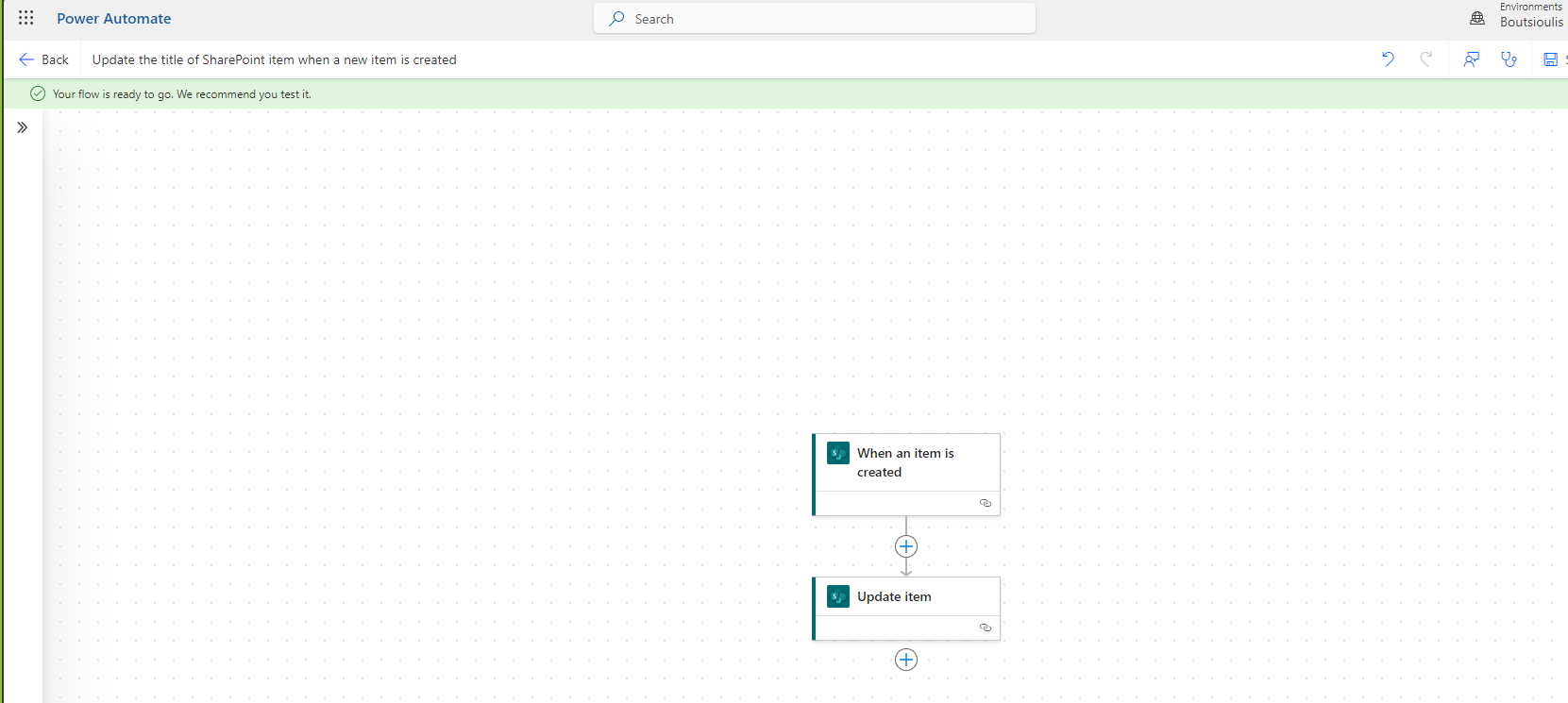Screen dimensions: 1568x703
Task: Open the app launcher waffle icon
Action: click(x=25, y=18)
